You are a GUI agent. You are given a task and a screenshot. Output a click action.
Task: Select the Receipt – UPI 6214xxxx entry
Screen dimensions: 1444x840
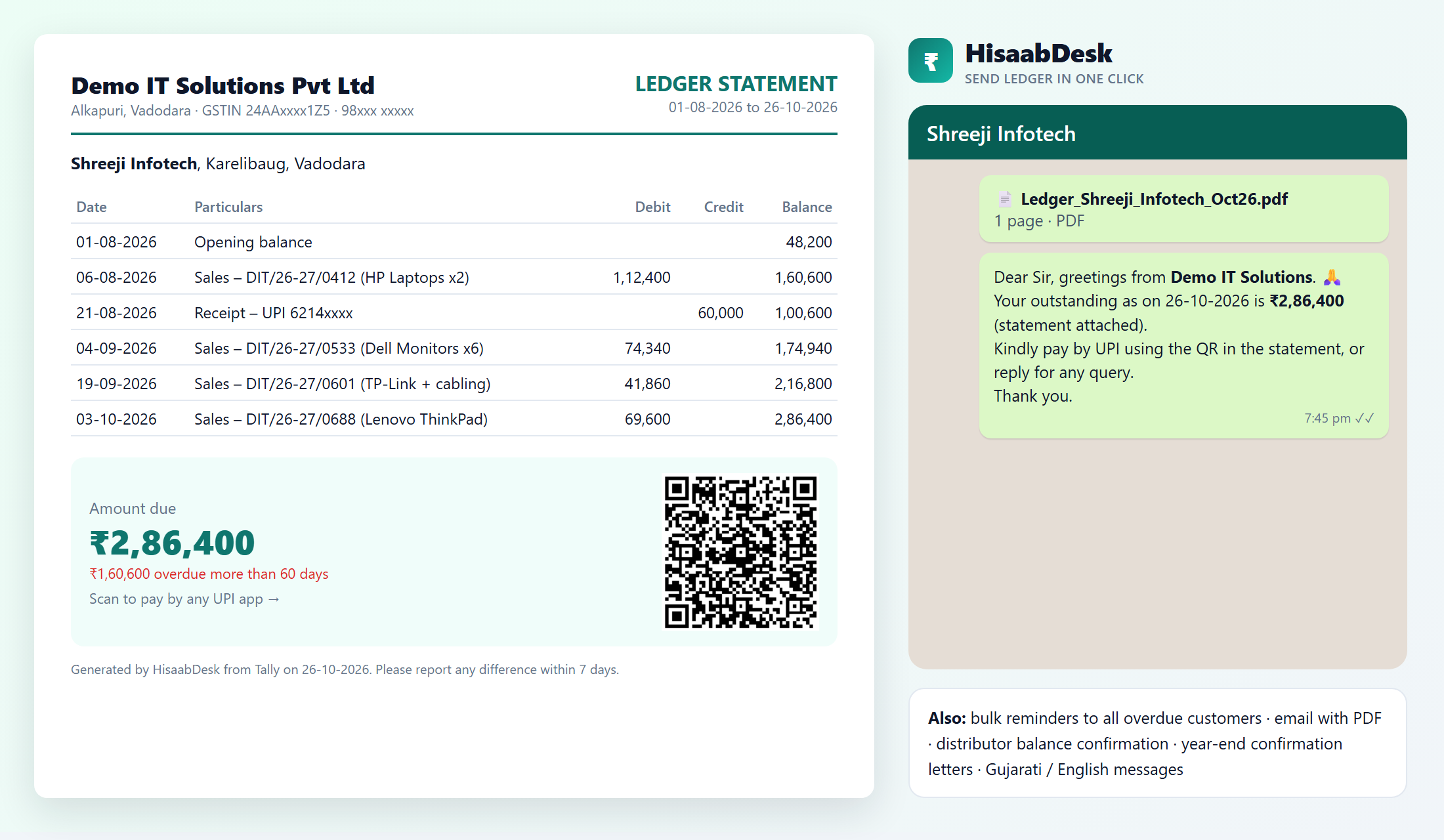(x=454, y=312)
